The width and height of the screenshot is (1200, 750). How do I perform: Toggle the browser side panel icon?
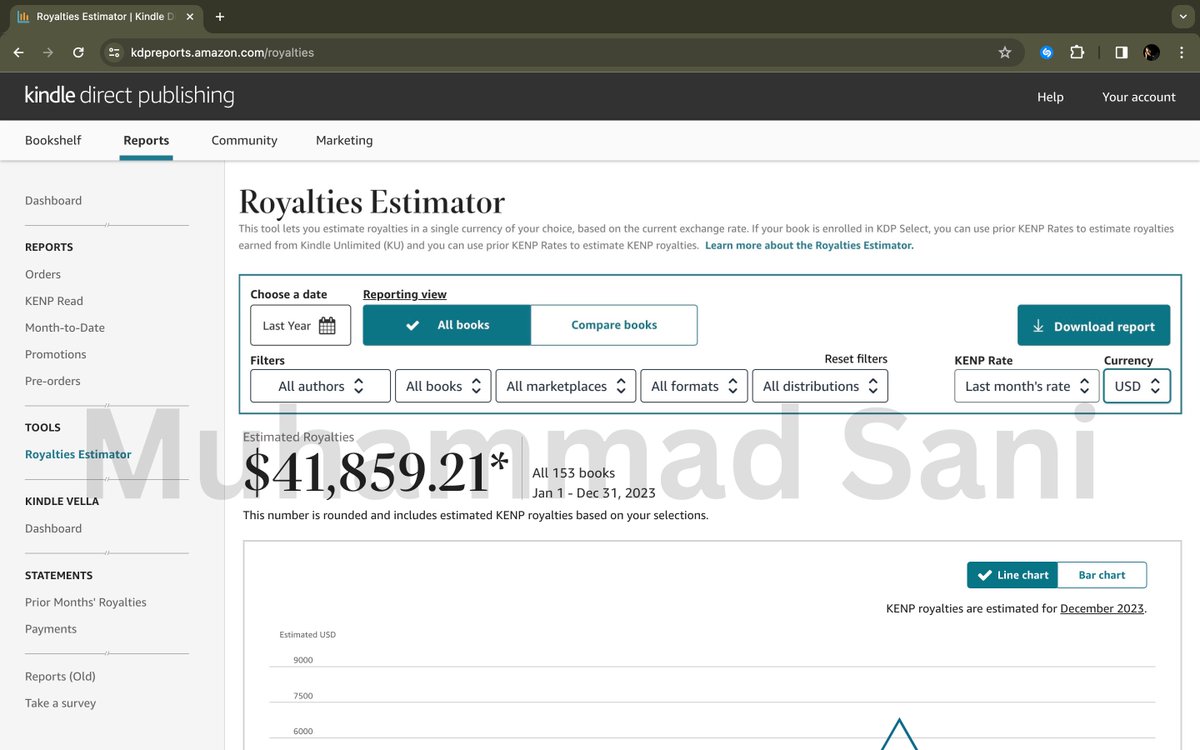tap(1121, 52)
